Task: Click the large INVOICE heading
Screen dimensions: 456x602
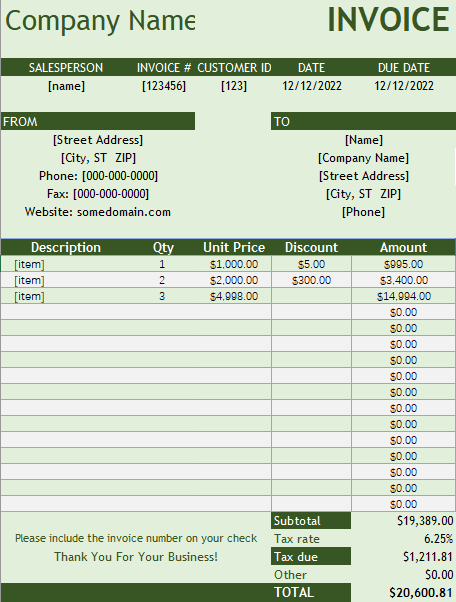Action: [388, 20]
